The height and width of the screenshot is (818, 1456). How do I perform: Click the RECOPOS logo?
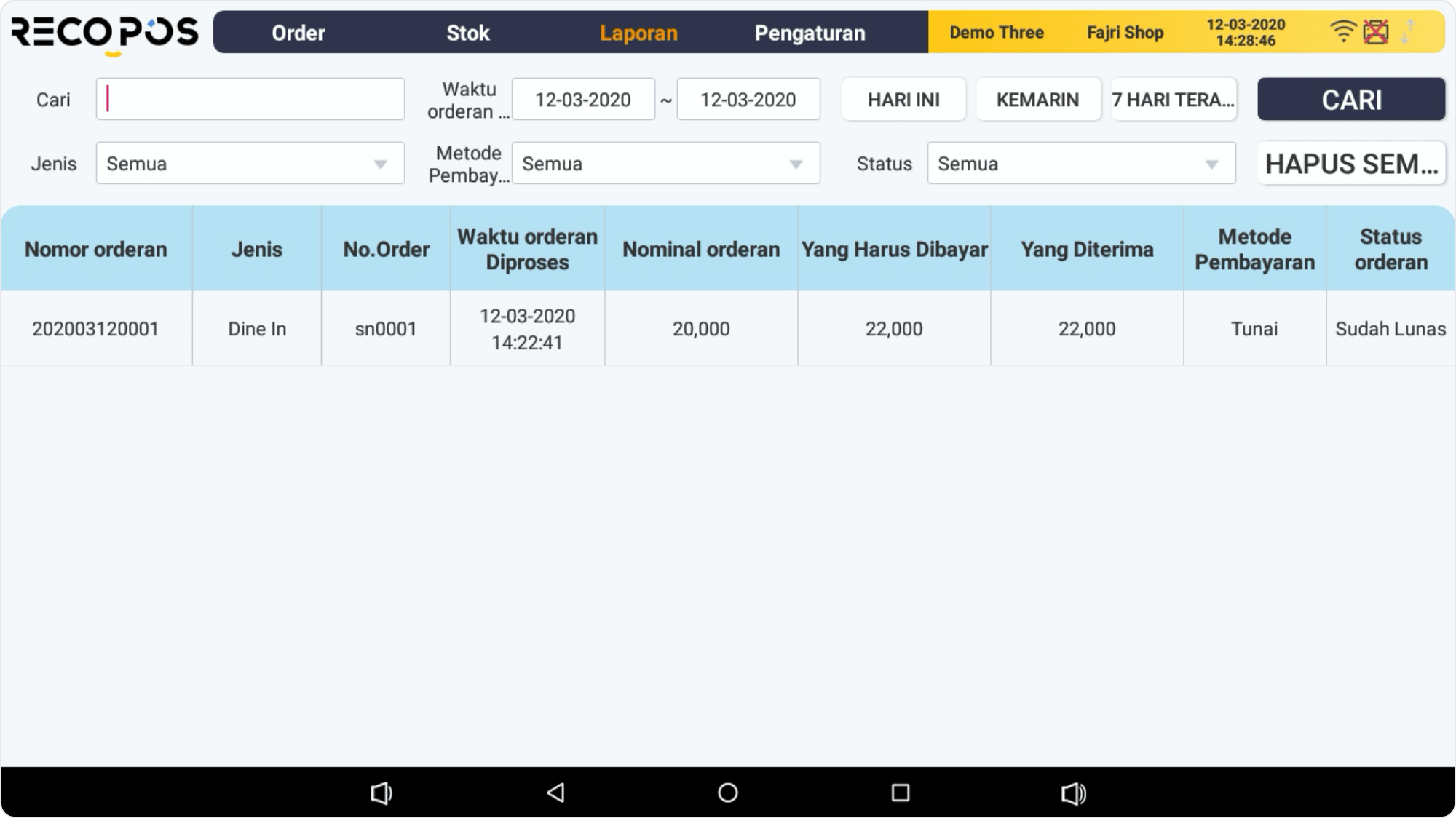tap(105, 33)
